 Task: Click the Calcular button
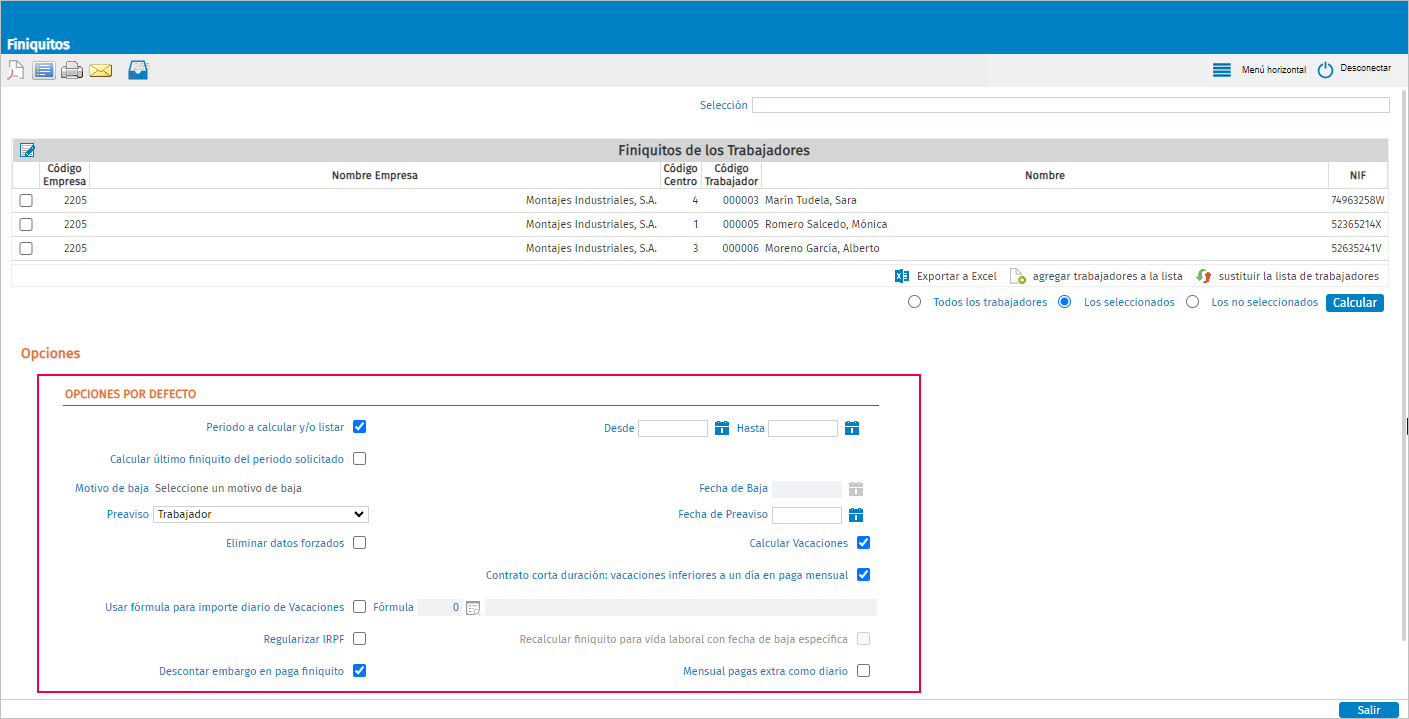pos(1355,303)
